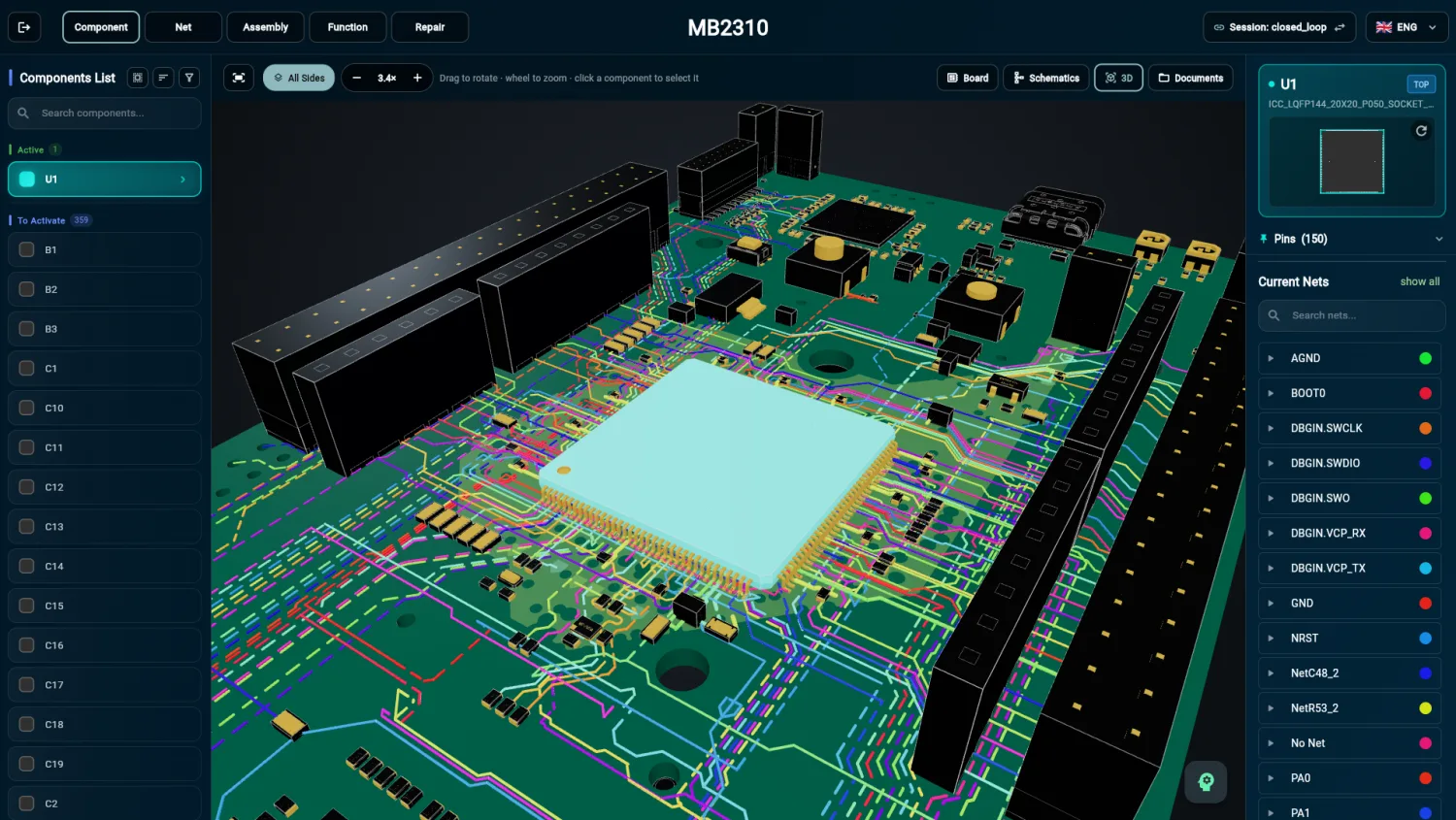Open the ENG language dropdown
Screen dimensions: 1456x820
coord(1406,27)
